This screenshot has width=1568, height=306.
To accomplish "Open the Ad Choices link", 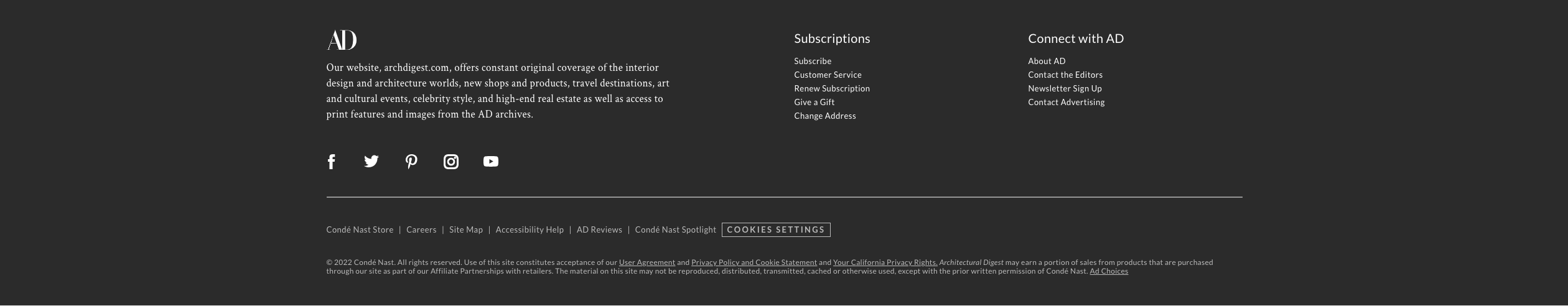I will pos(1109,271).
